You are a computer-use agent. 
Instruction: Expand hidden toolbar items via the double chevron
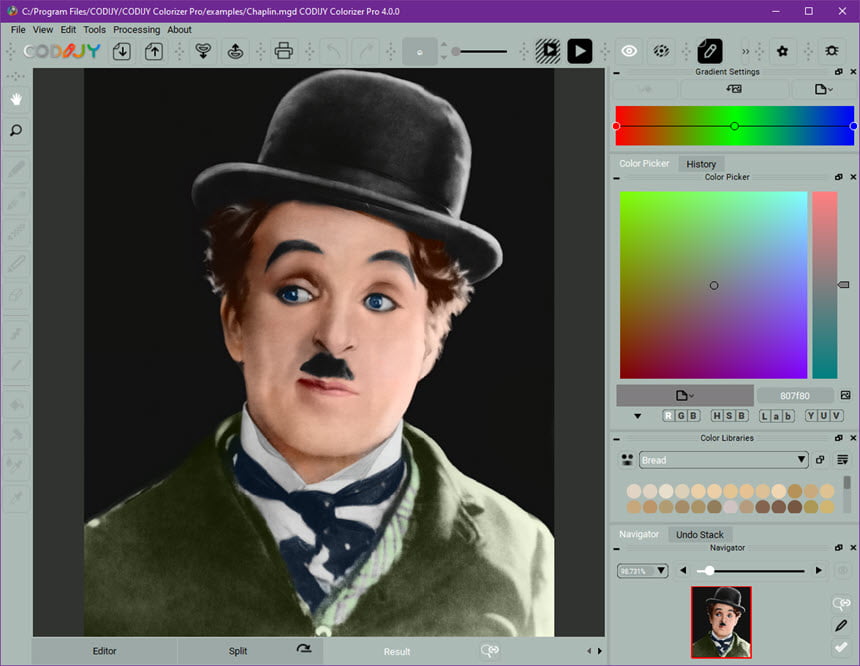(745, 52)
